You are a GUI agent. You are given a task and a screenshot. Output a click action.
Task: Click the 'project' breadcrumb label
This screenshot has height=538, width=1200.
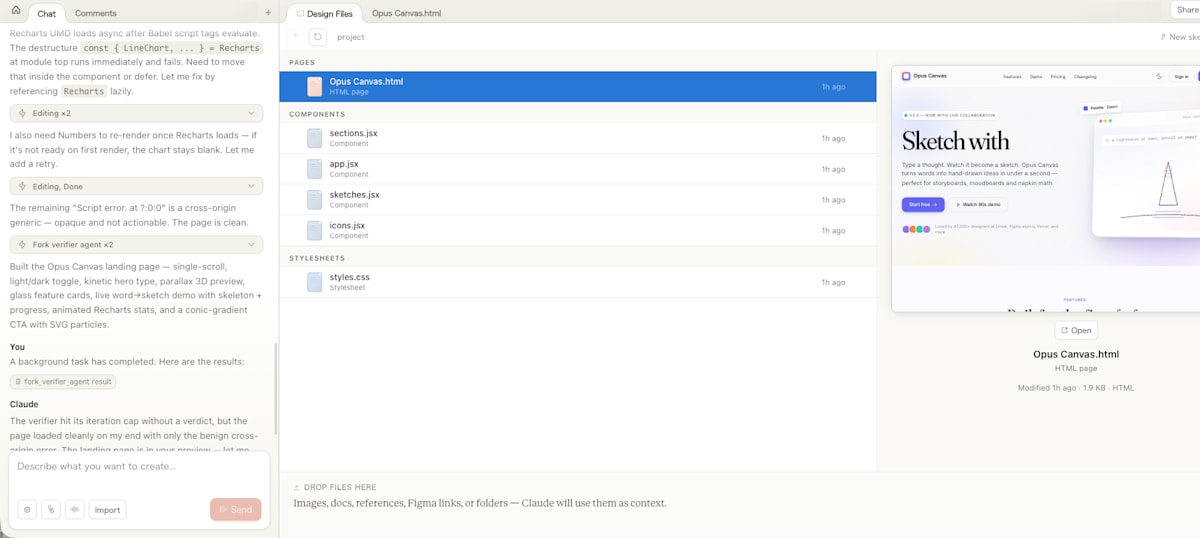tap(351, 37)
